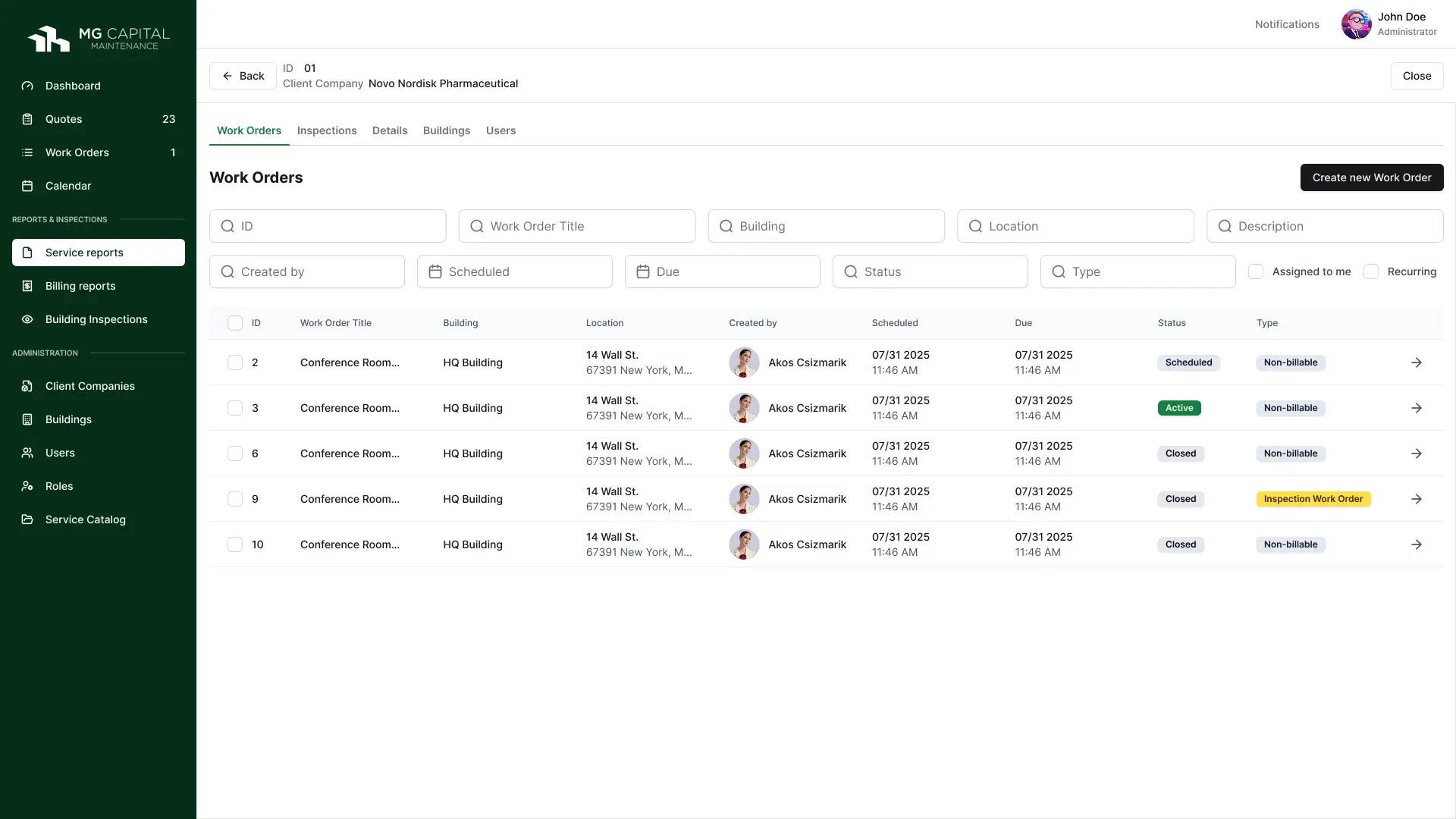Check the select-all checkbox in table header
Screen dimensions: 1456x819
click(x=235, y=323)
